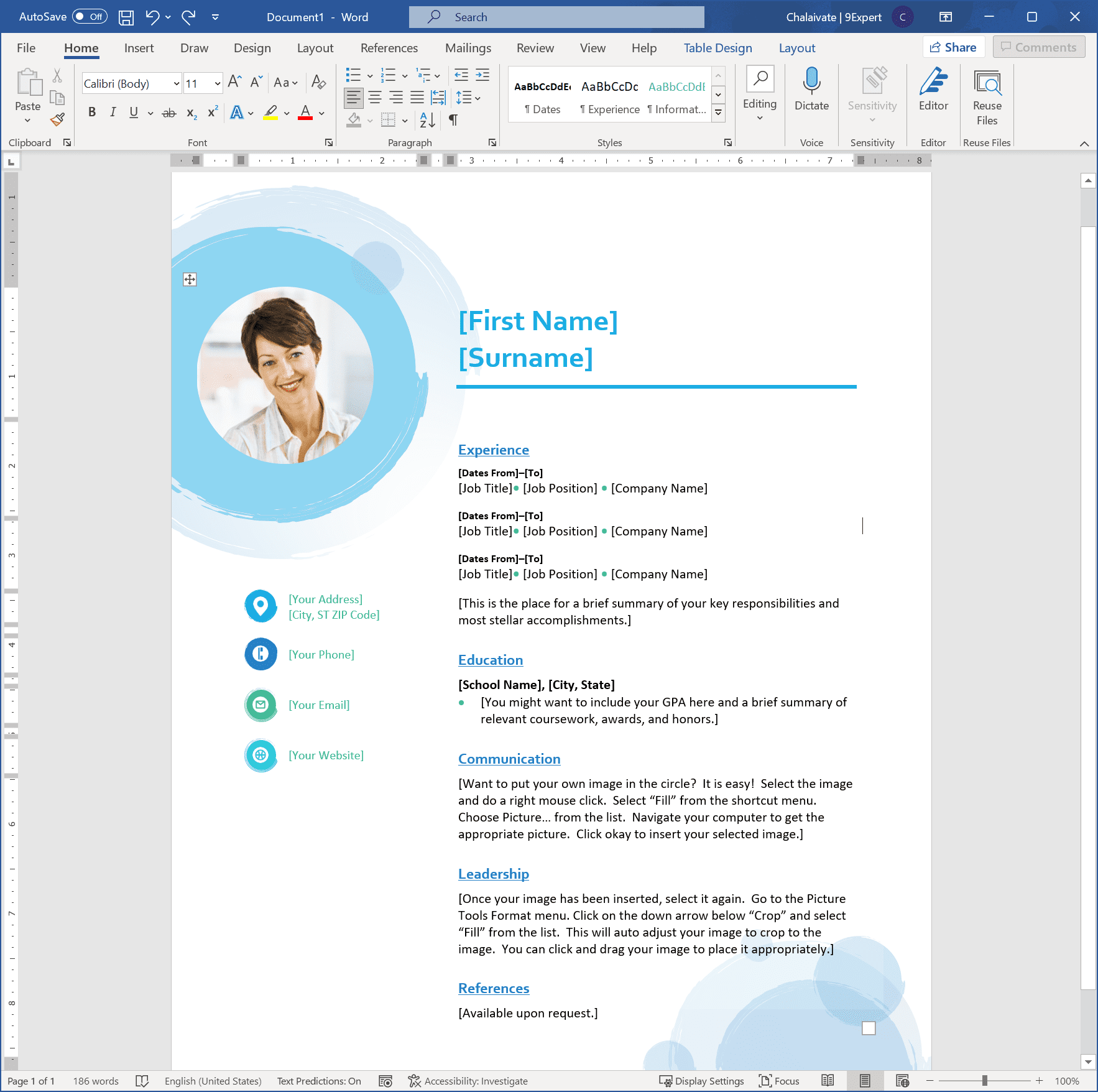Screen dimensions: 1098x1092
Task: Expand the Highlight color dropdown arrow
Action: point(287,113)
